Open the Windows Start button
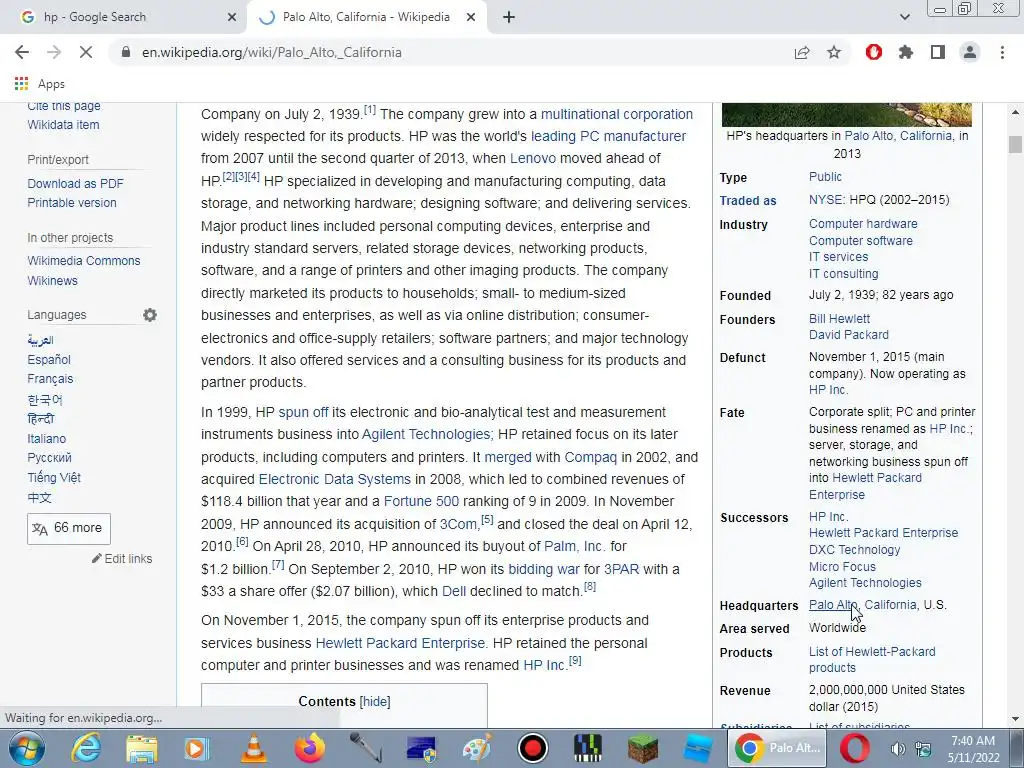Screen dimensions: 1024x768 26,748
